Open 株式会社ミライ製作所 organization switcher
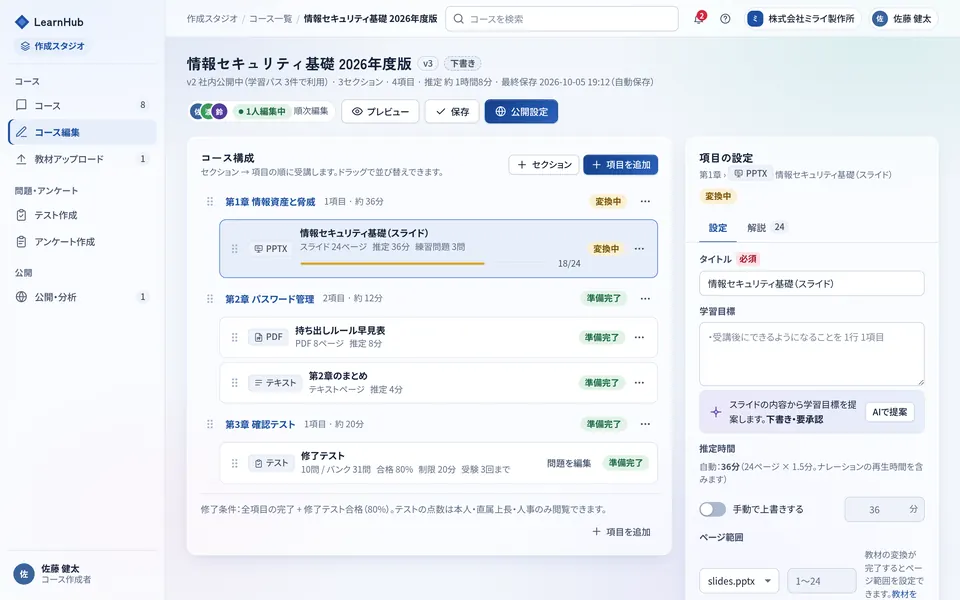 (802, 19)
